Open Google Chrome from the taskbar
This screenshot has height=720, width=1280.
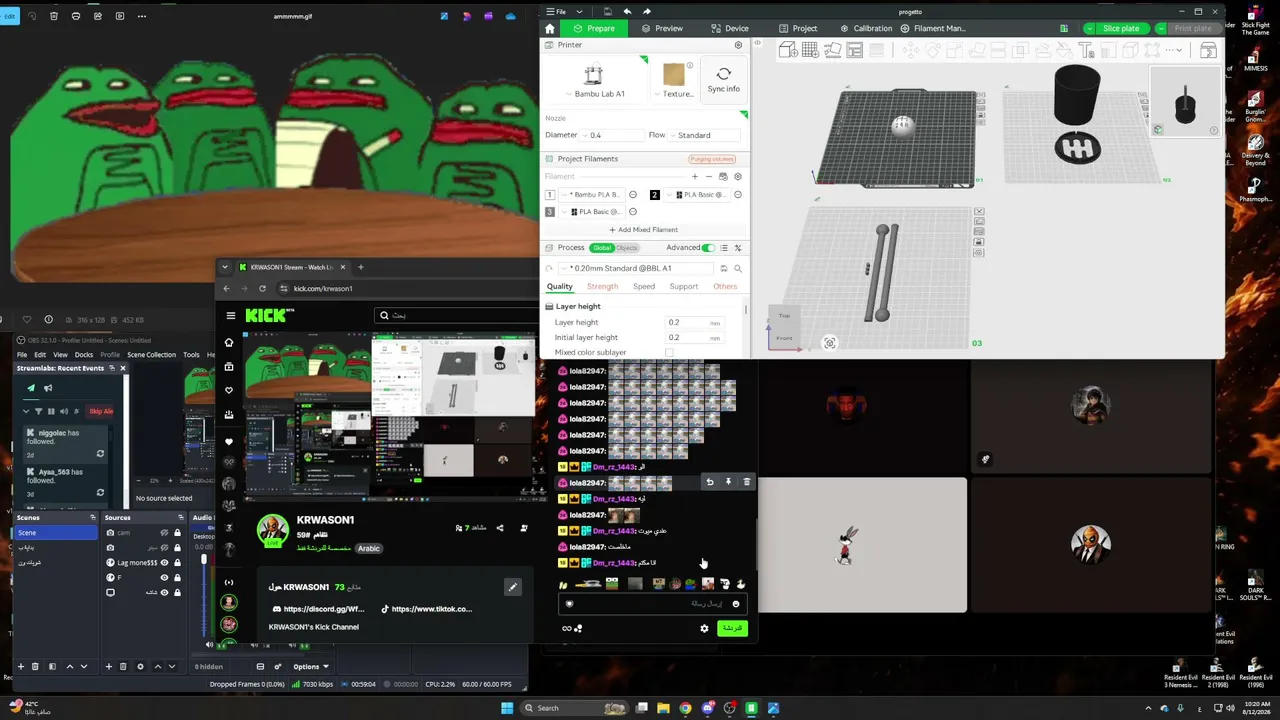pos(685,708)
